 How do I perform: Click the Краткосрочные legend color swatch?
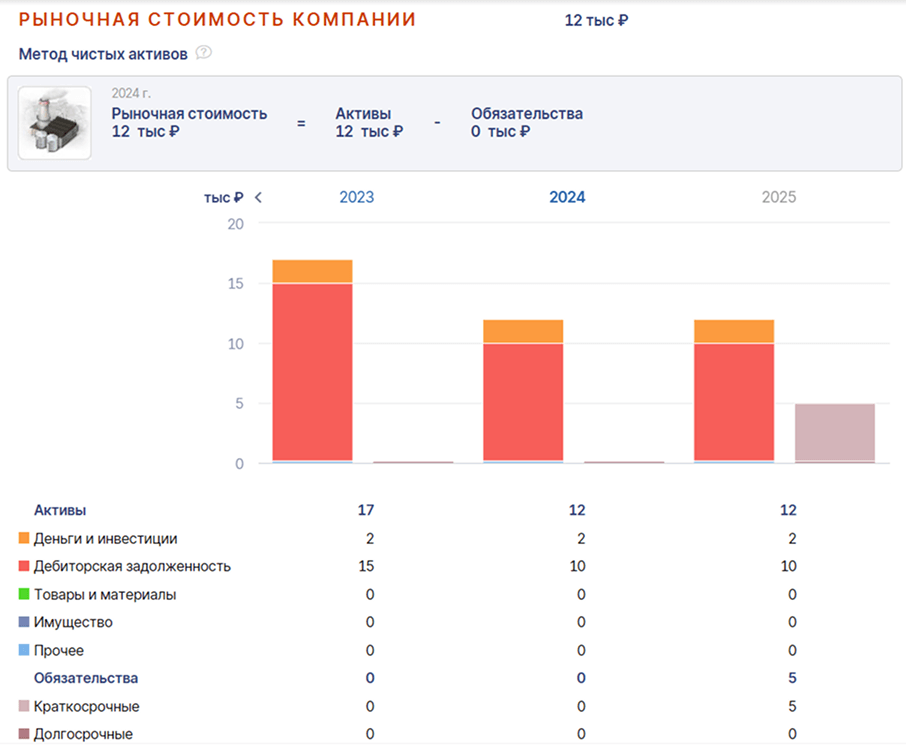pyautogui.click(x=24, y=706)
